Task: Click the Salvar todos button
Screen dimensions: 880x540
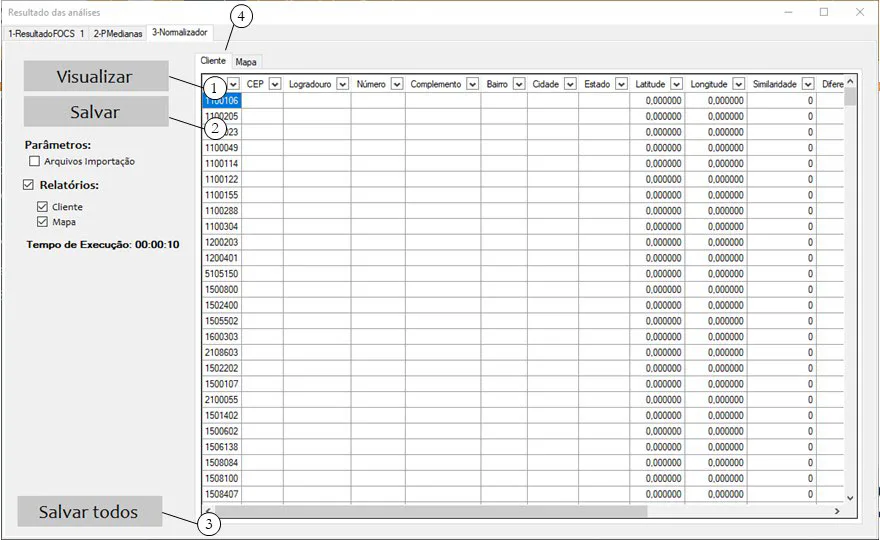Action: [90, 511]
